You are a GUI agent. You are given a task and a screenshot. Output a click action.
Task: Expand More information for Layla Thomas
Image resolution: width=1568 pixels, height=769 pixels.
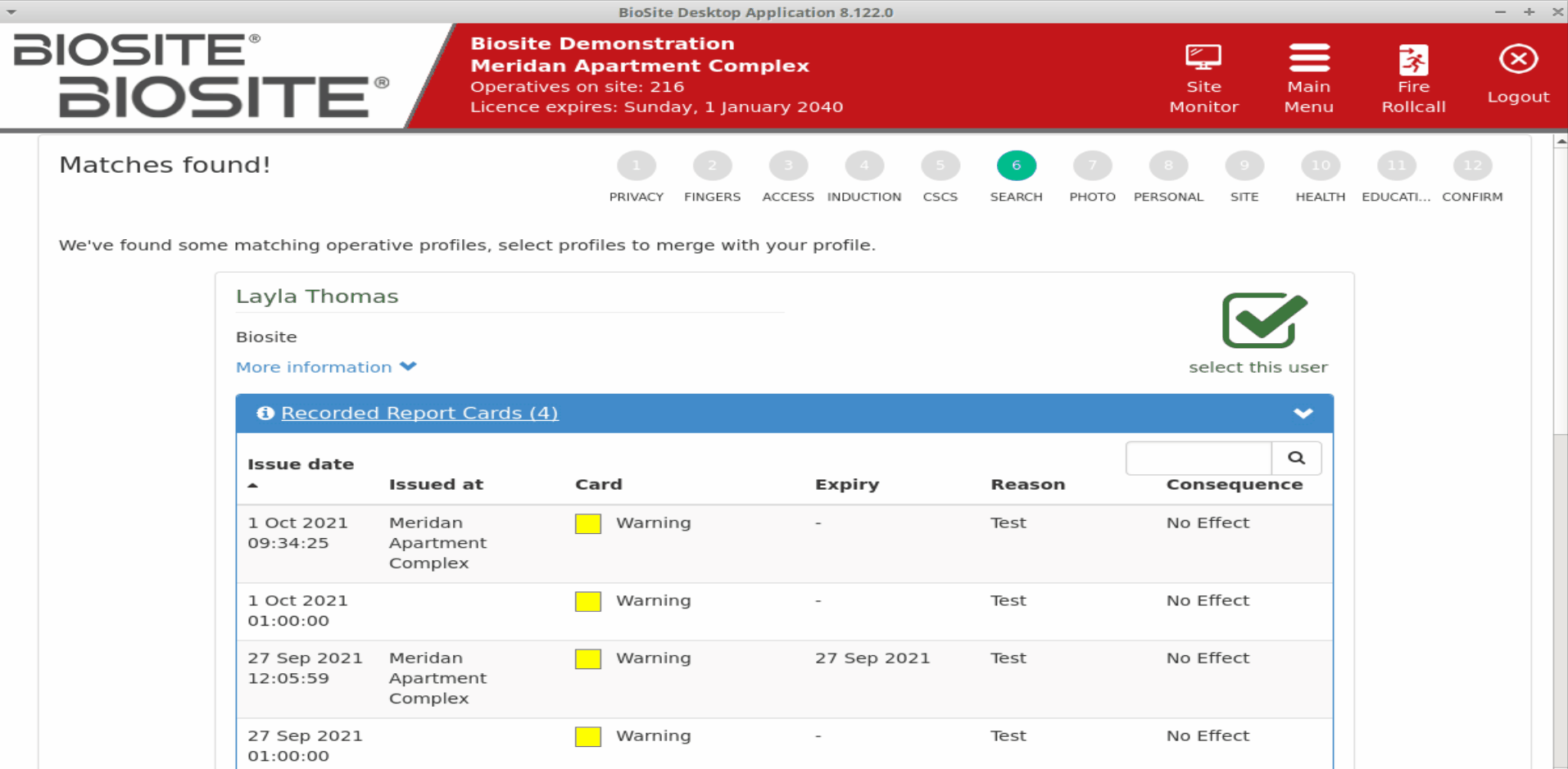[x=326, y=367]
